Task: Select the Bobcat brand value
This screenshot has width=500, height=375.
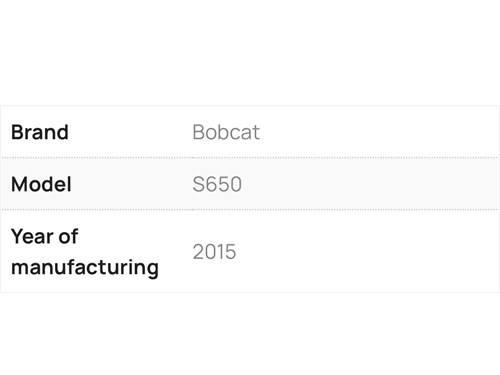Action: [226, 132]
